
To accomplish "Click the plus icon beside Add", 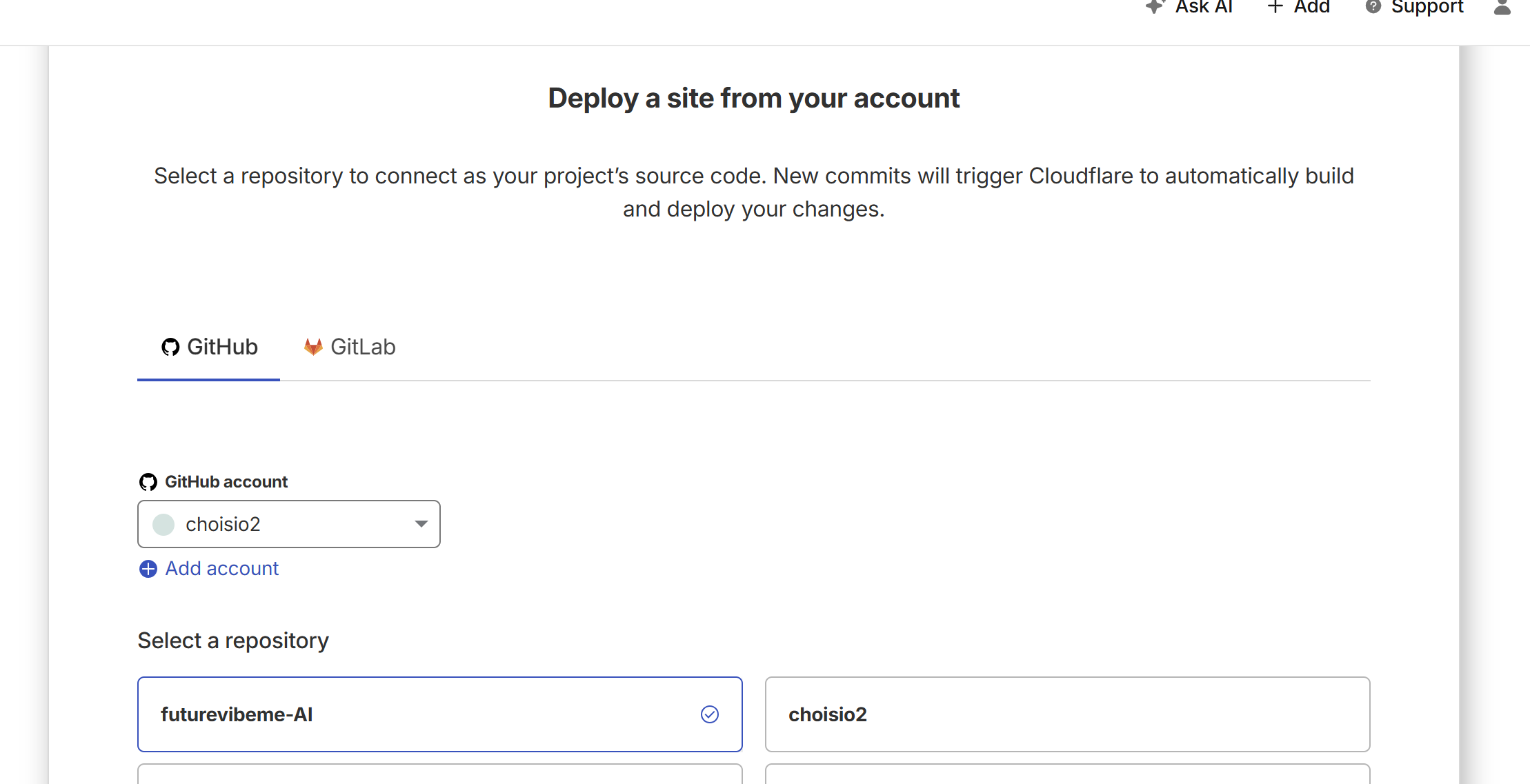I will click(x=1275, y=6).
